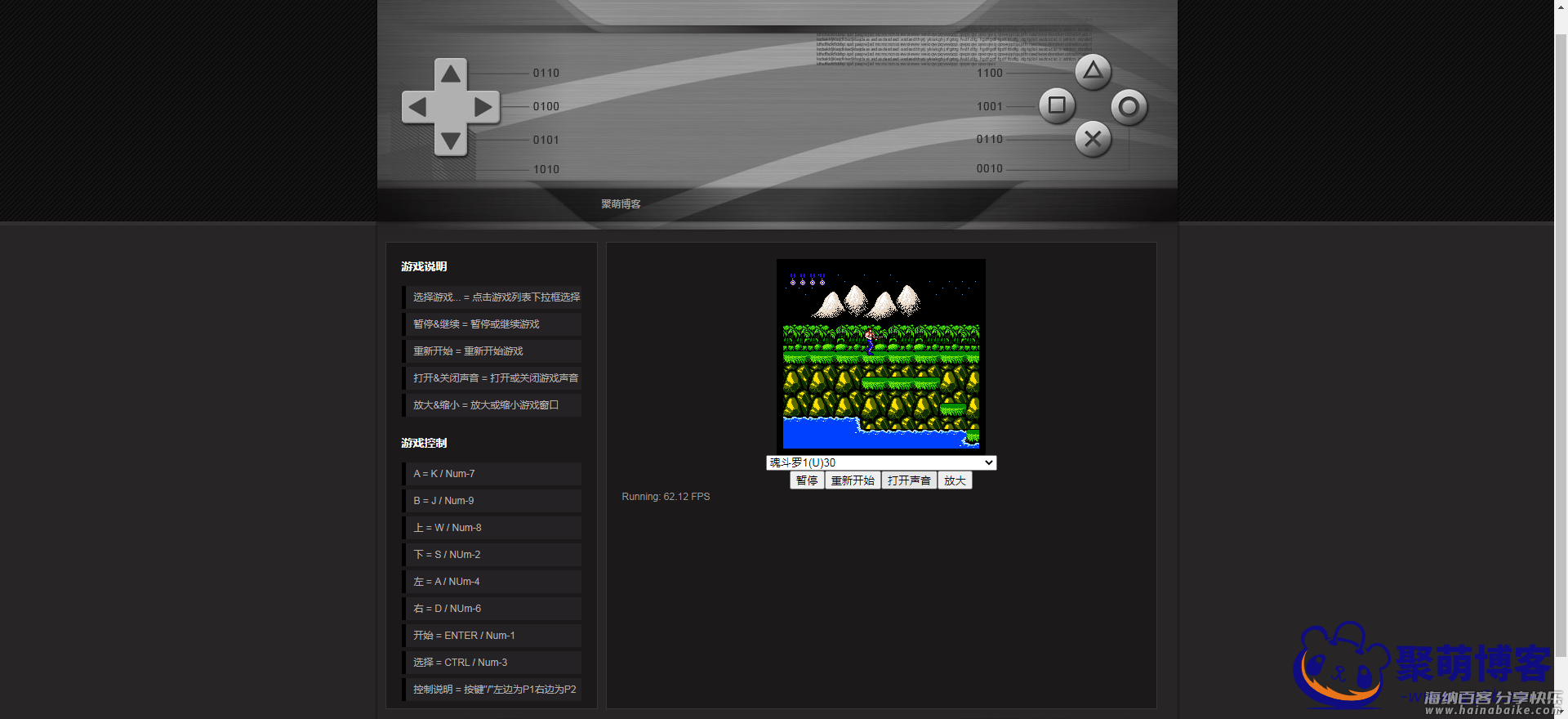1568x719 pixels.
Task: Click the 0101 label beside down arrow
Action: [546, 141]
